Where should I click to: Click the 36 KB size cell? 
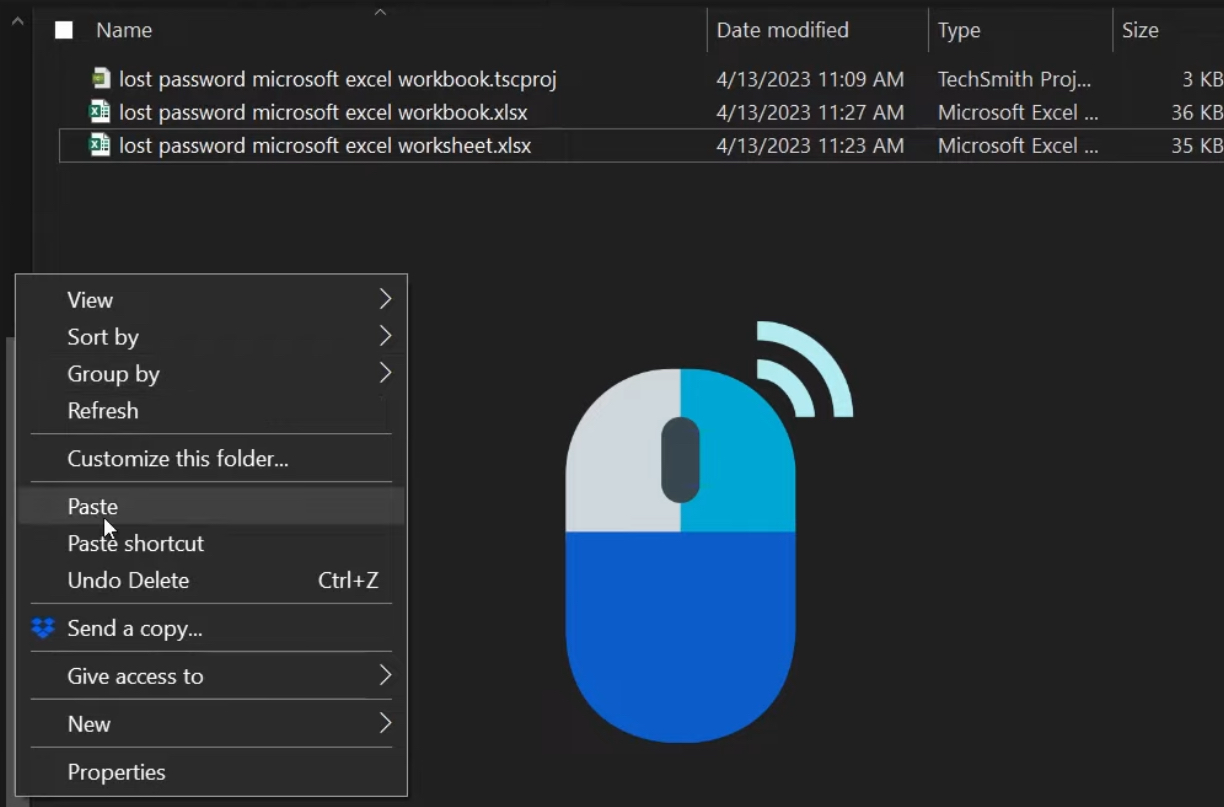point(1196,112)
